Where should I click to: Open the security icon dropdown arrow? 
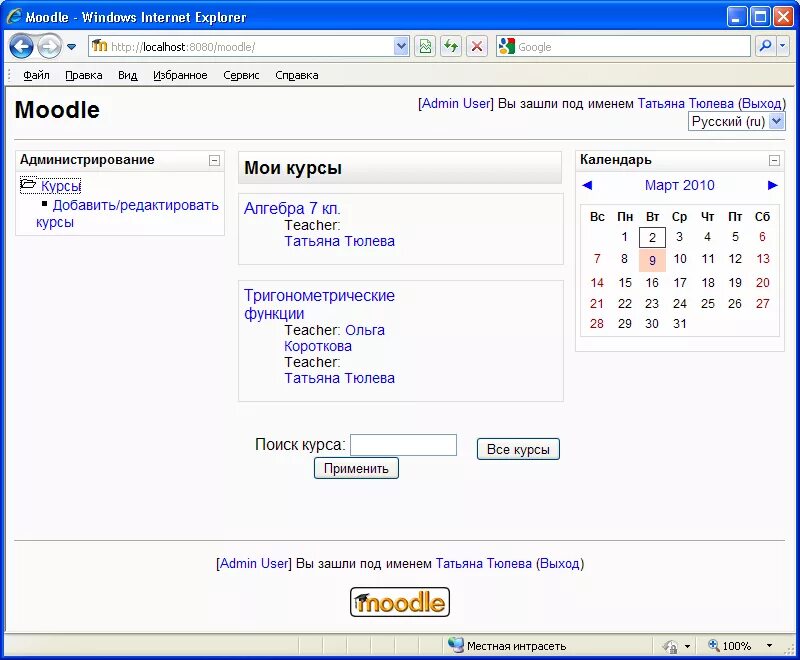pyautogui.click(x=687, y=646)
